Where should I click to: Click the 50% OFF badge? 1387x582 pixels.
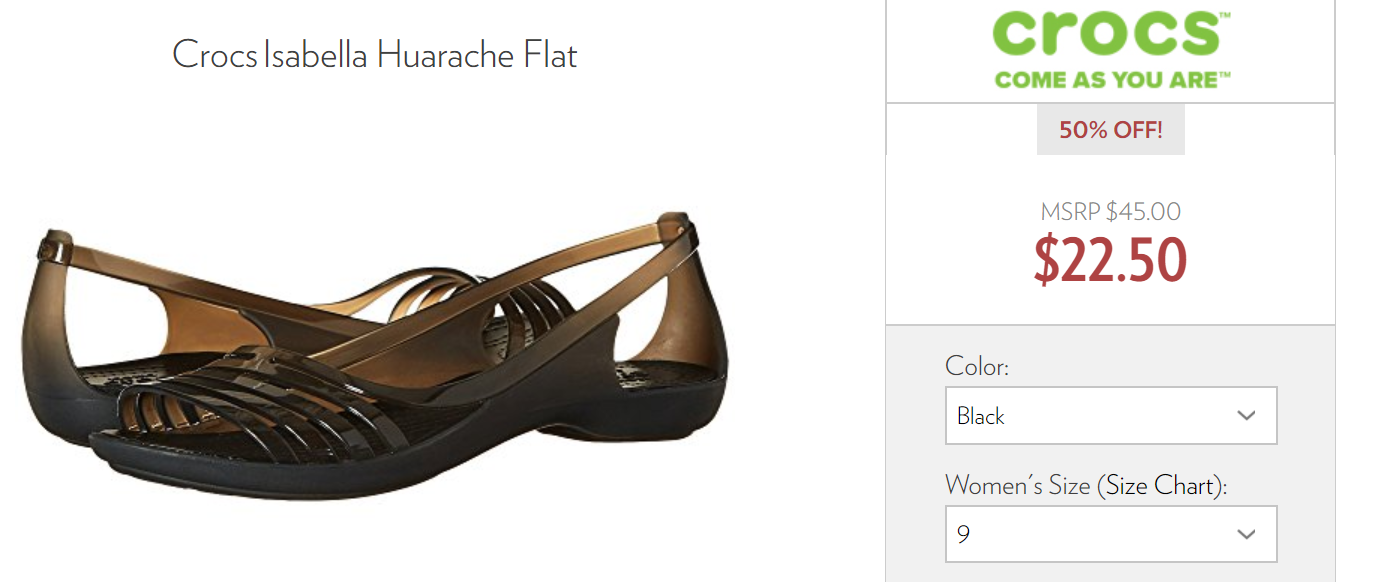tap(1111, 130)
